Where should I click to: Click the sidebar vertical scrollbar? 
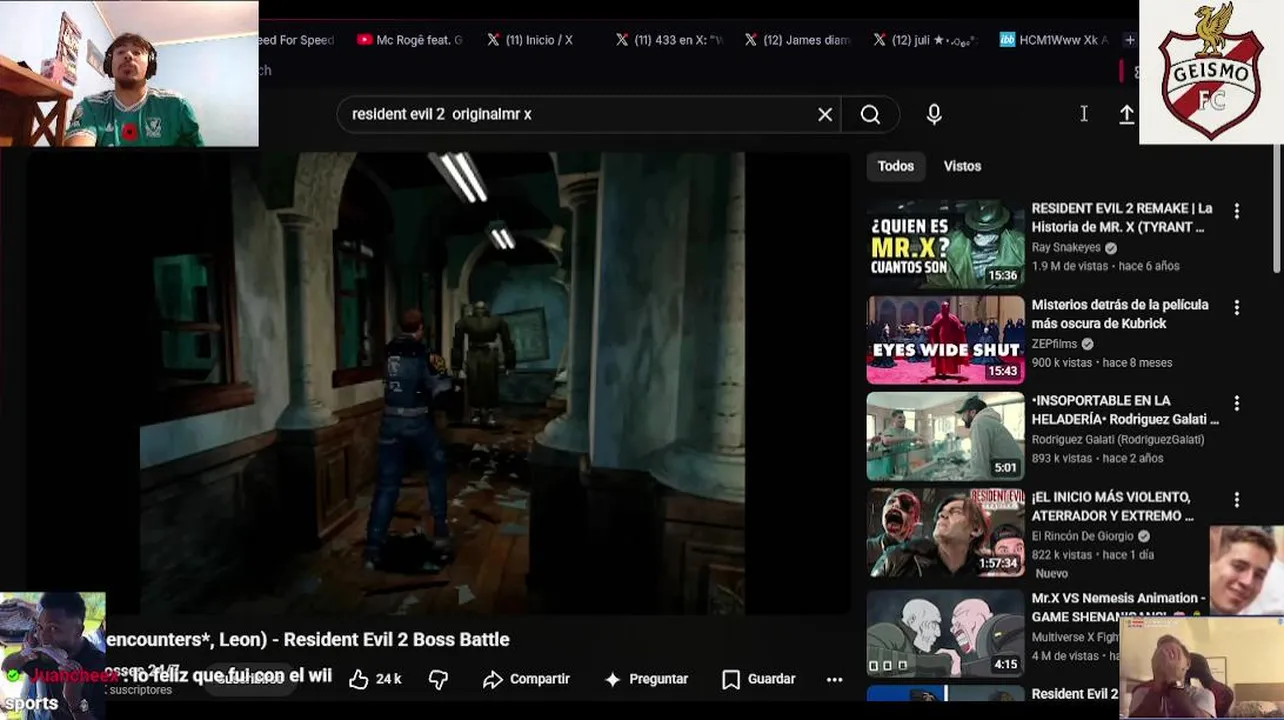(1277, 208)
